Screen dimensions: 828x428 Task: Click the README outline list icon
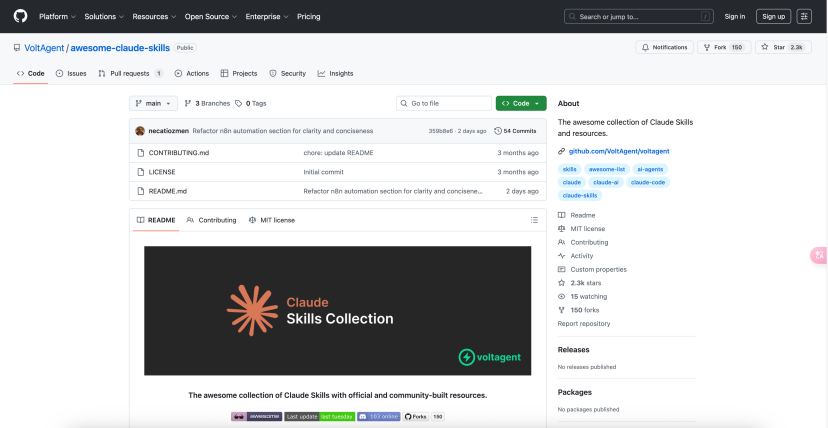[535, 220]
